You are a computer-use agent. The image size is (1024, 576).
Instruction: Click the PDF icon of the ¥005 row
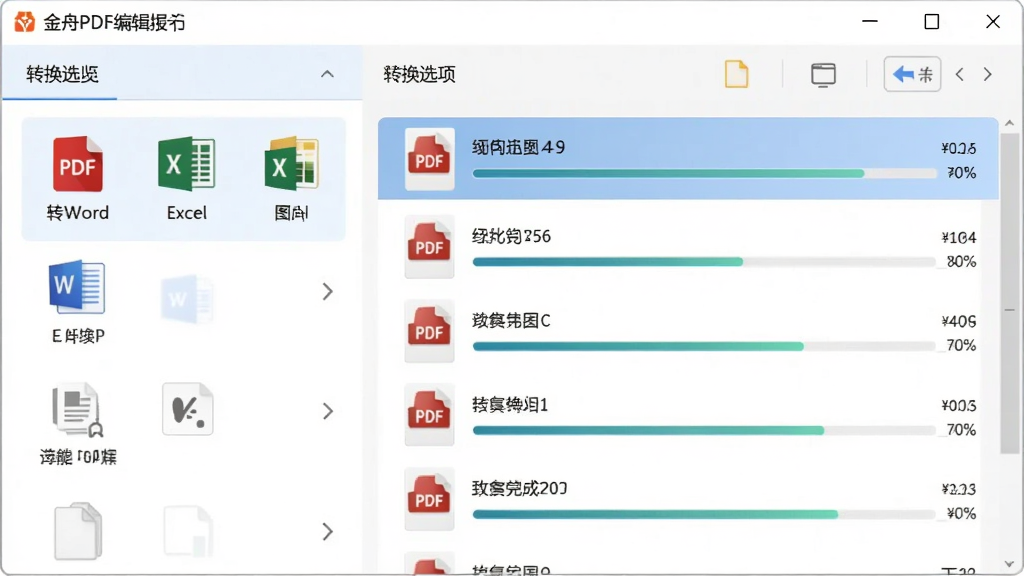pyautogui.click(x=429, y=415)
